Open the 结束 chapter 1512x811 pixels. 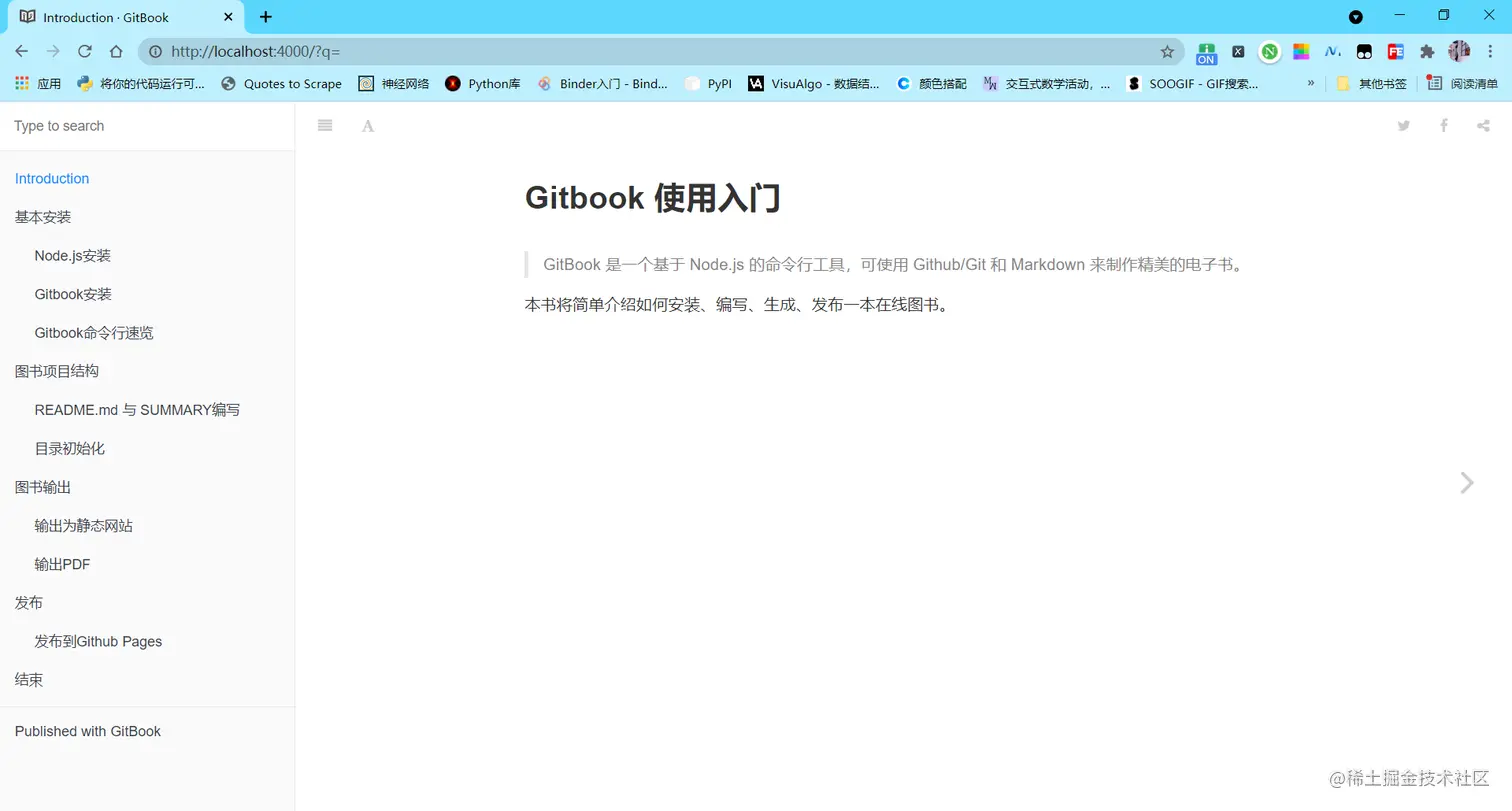29,680
